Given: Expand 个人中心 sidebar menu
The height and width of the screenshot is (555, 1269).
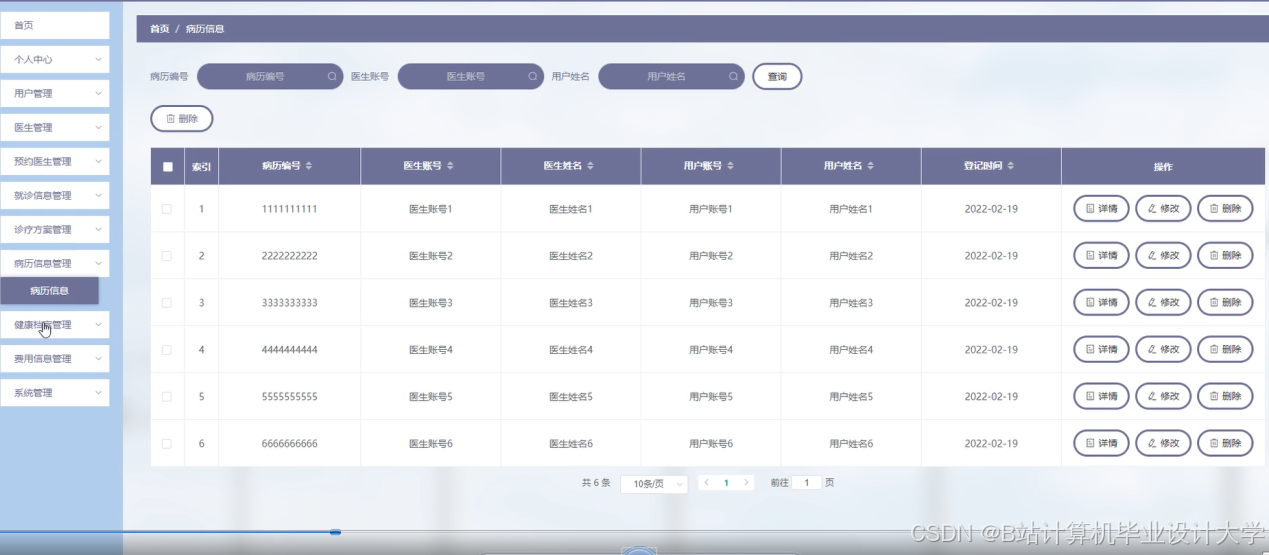Looking at the screenshot, I should 55,59.
